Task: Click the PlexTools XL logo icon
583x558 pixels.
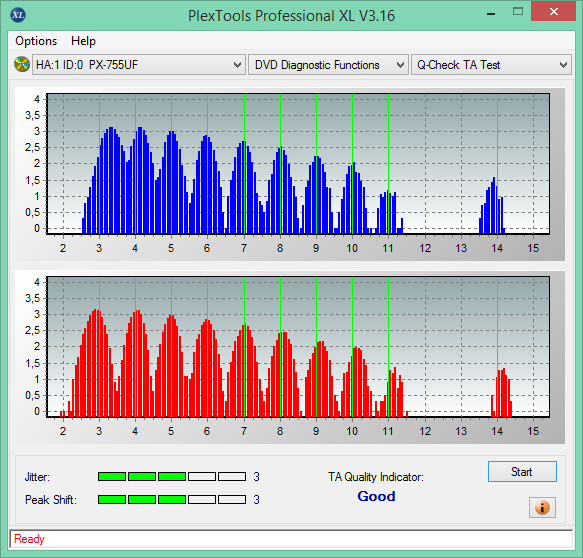Action: tap(18, 15)
